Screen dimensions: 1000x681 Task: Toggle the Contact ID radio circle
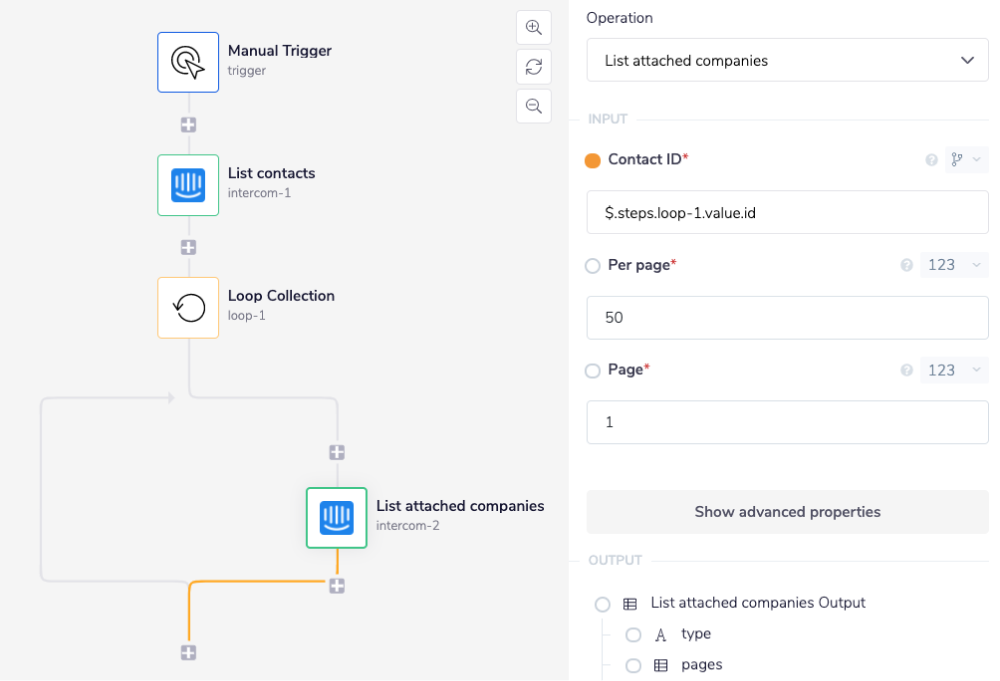point(593,160)
